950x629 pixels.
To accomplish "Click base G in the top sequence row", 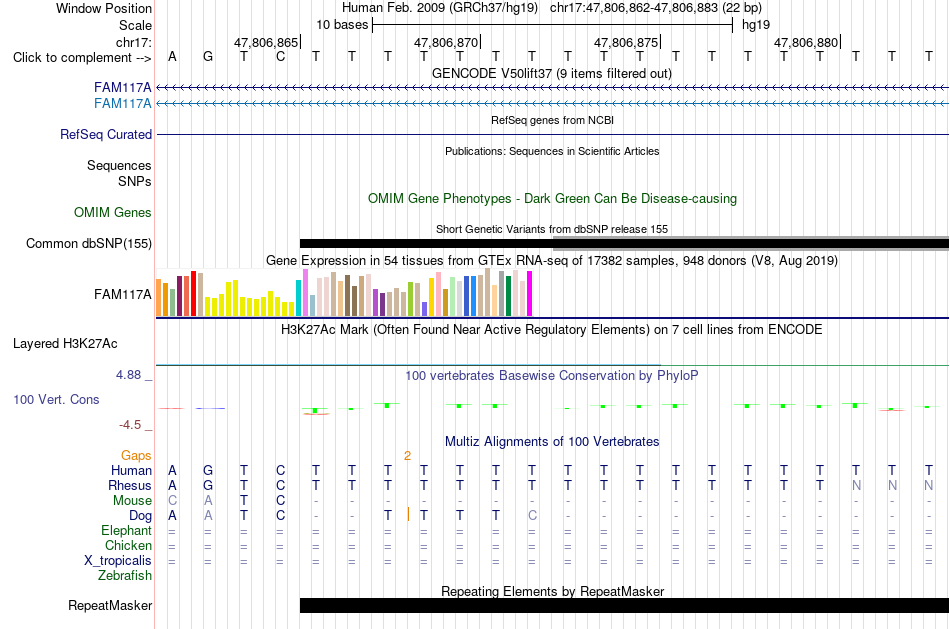I will [x=208, y=57].
